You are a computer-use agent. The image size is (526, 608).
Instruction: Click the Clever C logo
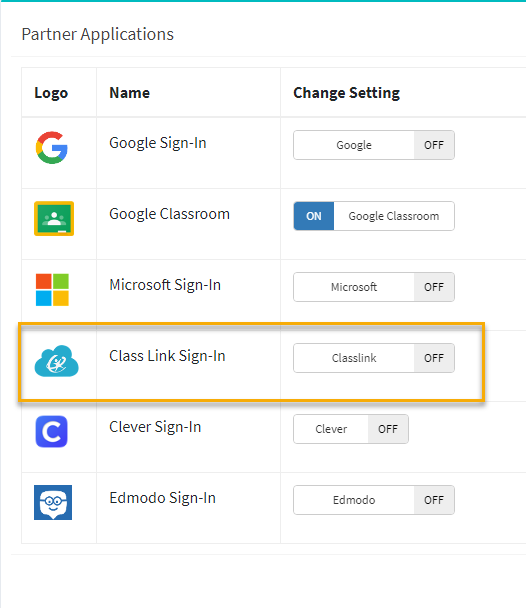coord(52,432)
